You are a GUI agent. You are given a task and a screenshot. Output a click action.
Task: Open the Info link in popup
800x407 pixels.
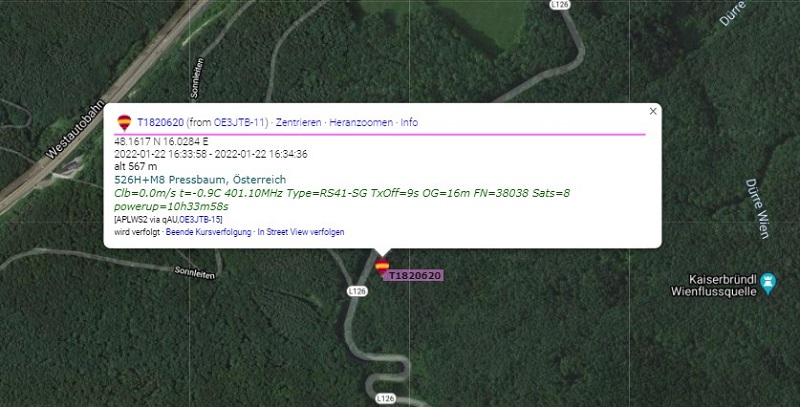(x=409, y=122)
